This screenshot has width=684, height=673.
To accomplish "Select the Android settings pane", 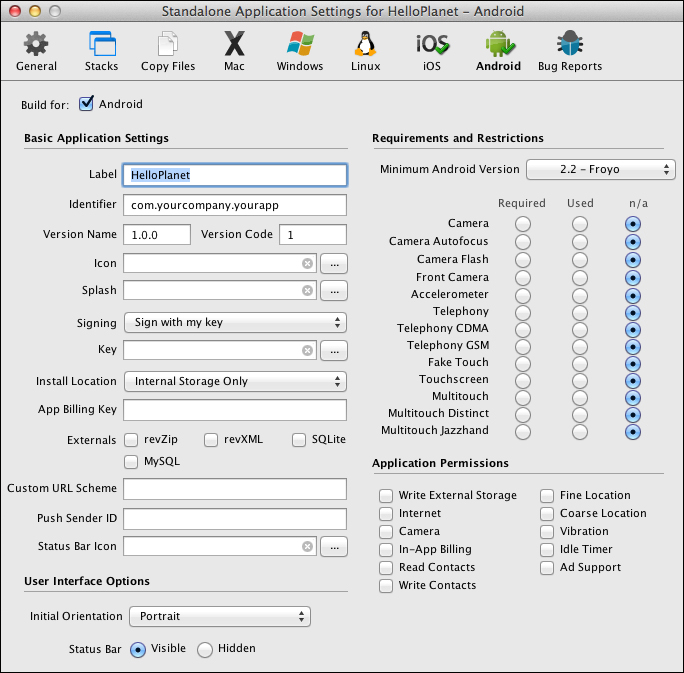I will pos(498,51).
